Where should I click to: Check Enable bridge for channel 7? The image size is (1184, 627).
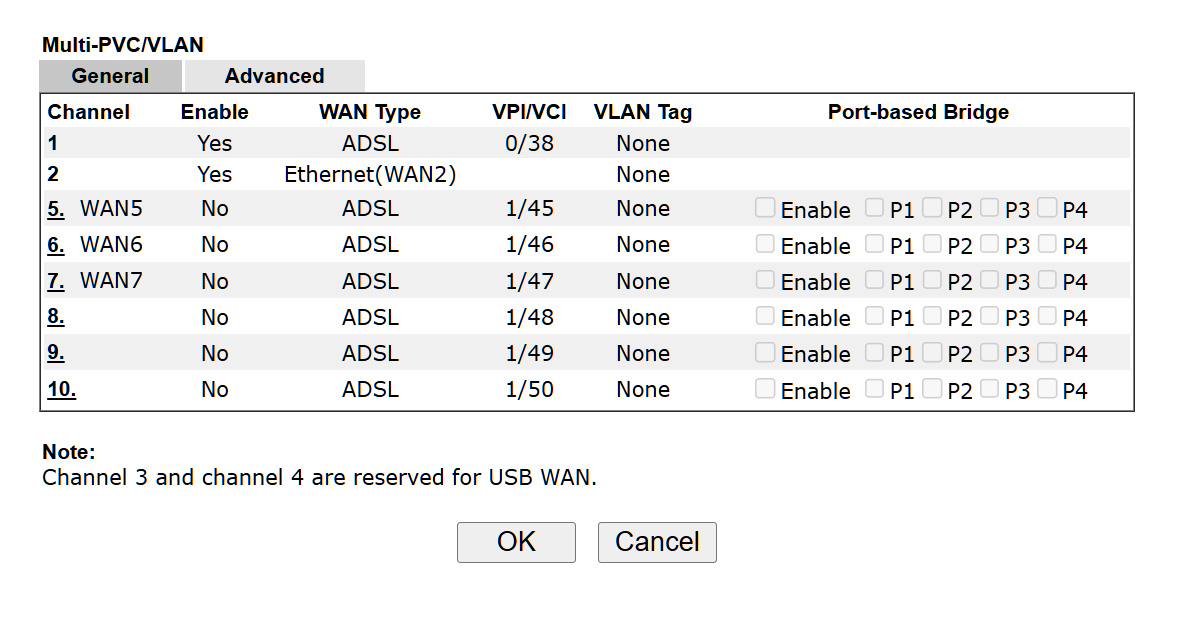pyautogui.click(x=765, y=280)
